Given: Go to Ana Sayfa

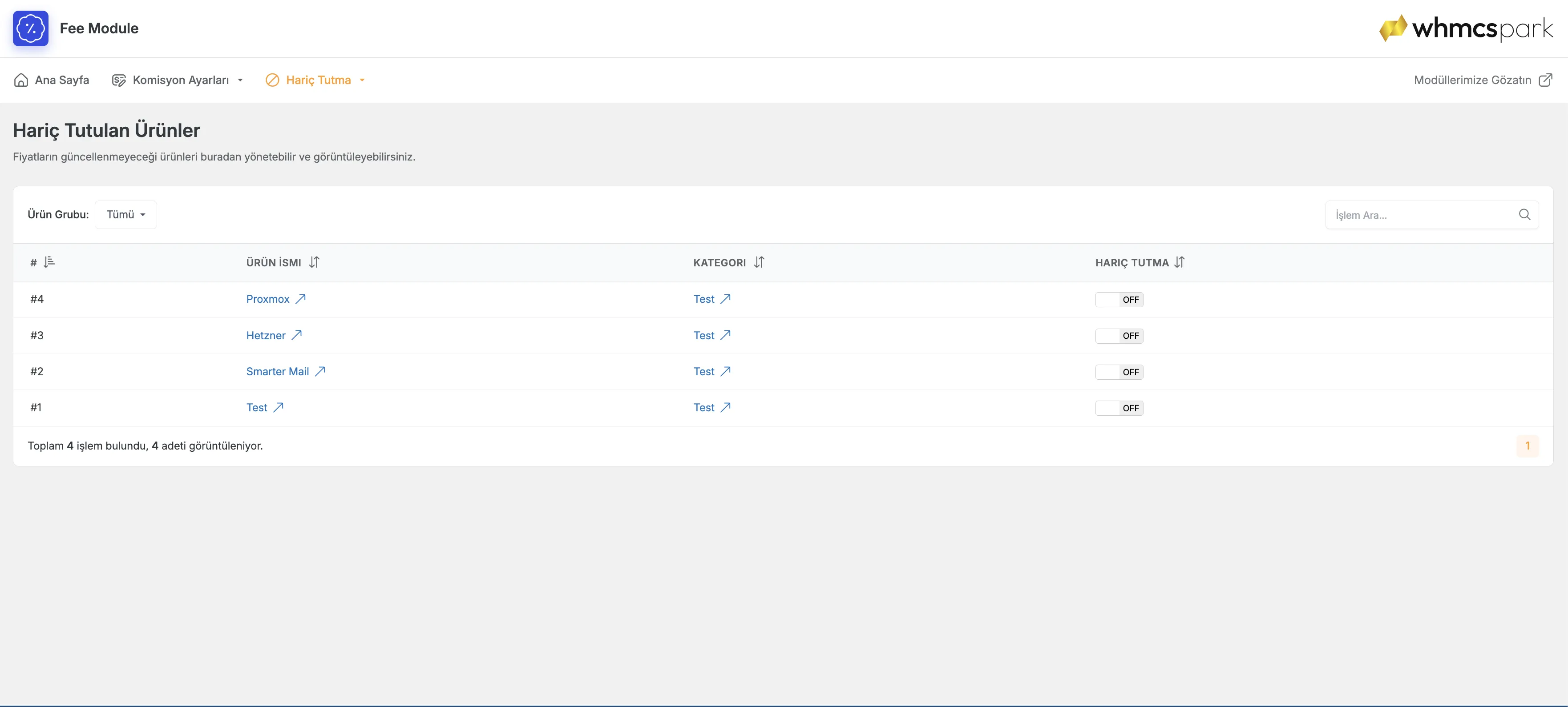Looking at the screenshot, I should (x=51, y=80).
